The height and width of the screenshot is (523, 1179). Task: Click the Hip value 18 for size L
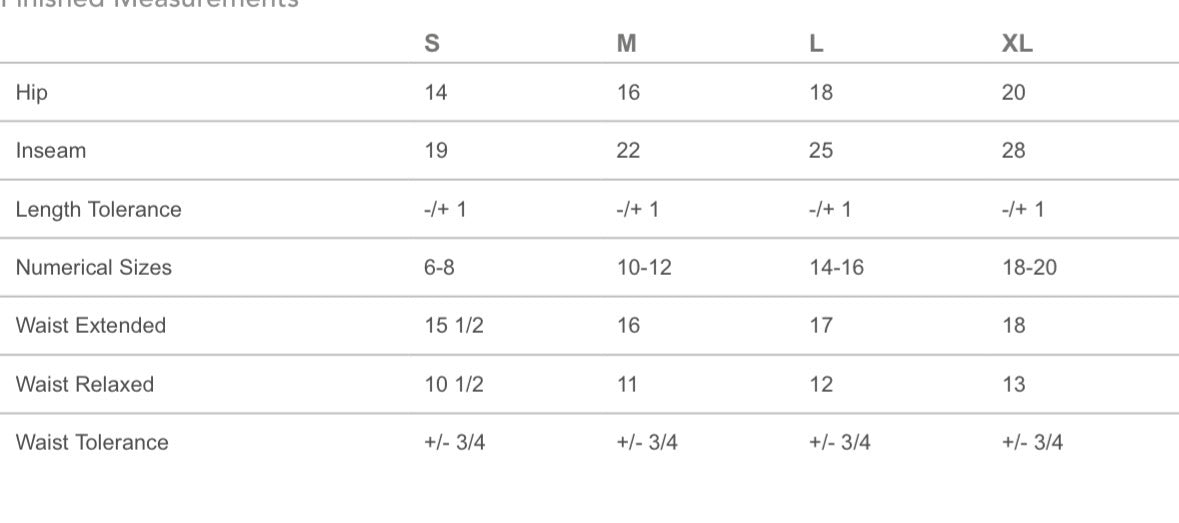pyautogui.click(x=821, y=92)
